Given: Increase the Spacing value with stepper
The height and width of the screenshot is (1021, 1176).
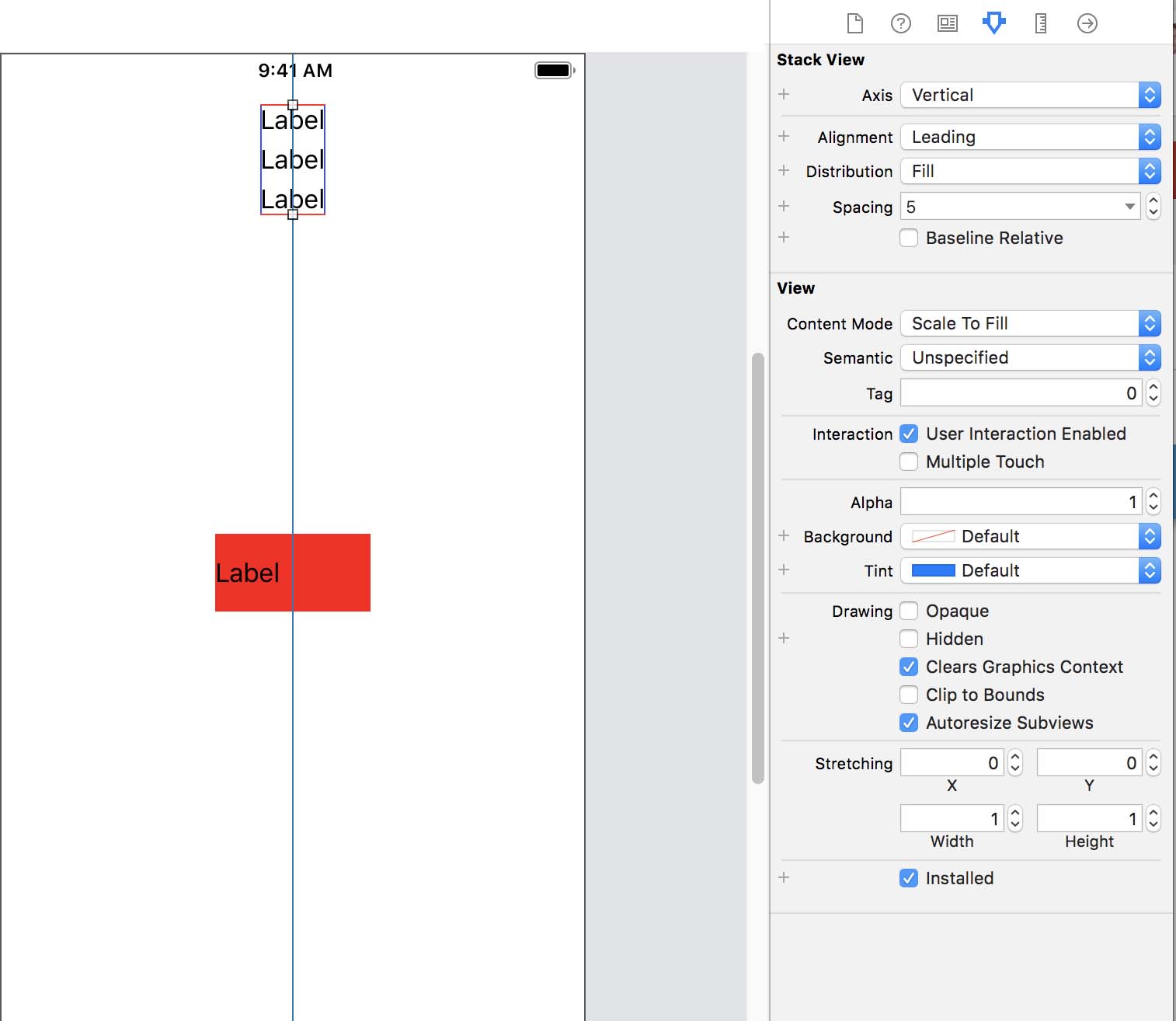Looking at the screenshot, I should point(1153,201).
